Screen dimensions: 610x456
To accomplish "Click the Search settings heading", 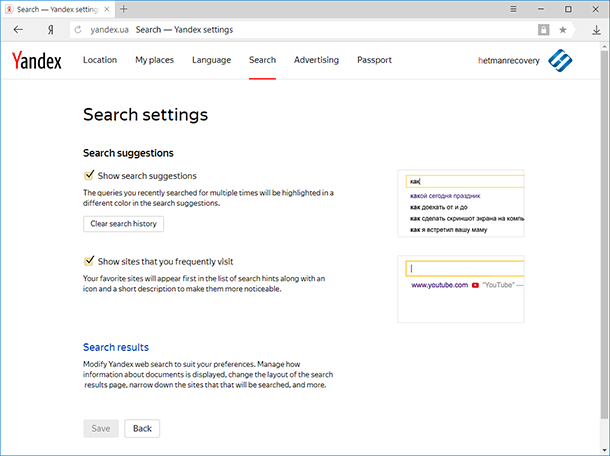I will point(145,114).
